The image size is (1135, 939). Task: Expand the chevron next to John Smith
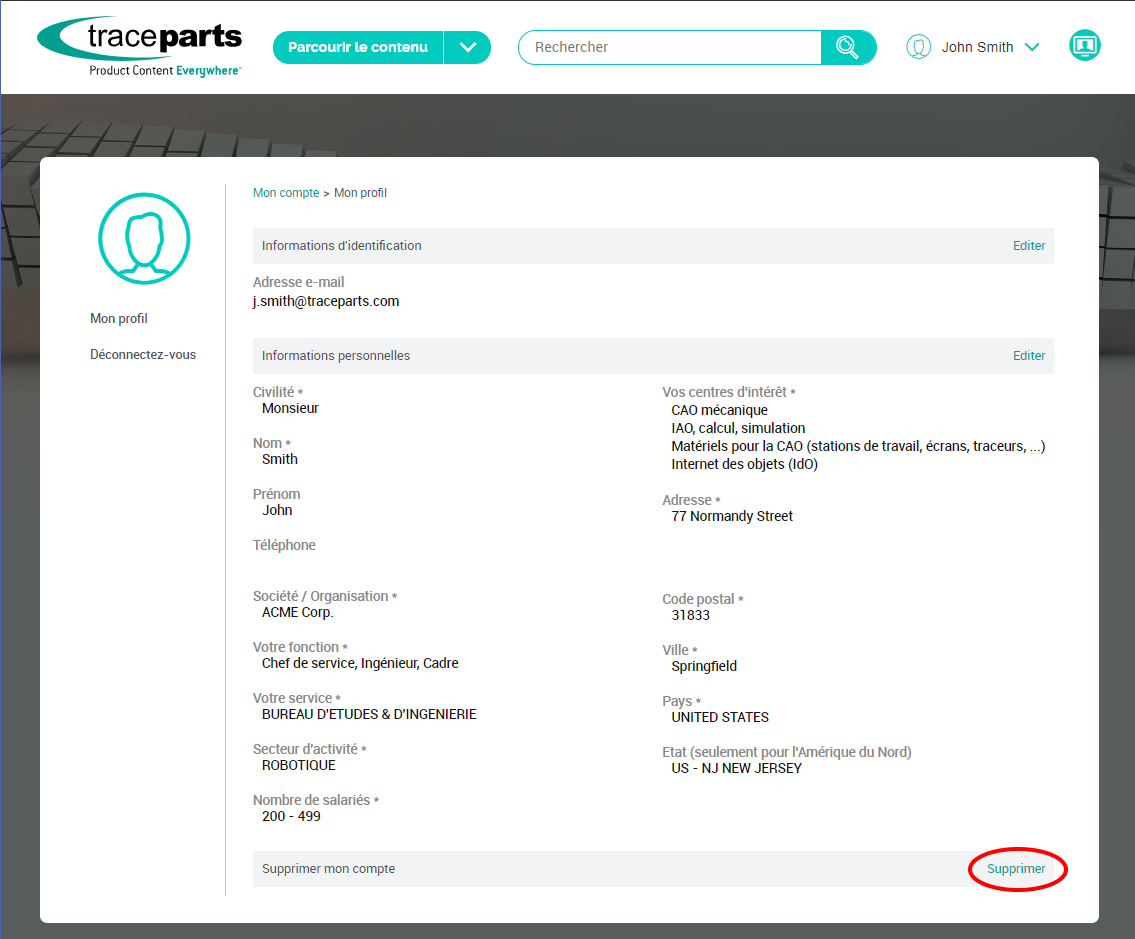point(1032,47)
